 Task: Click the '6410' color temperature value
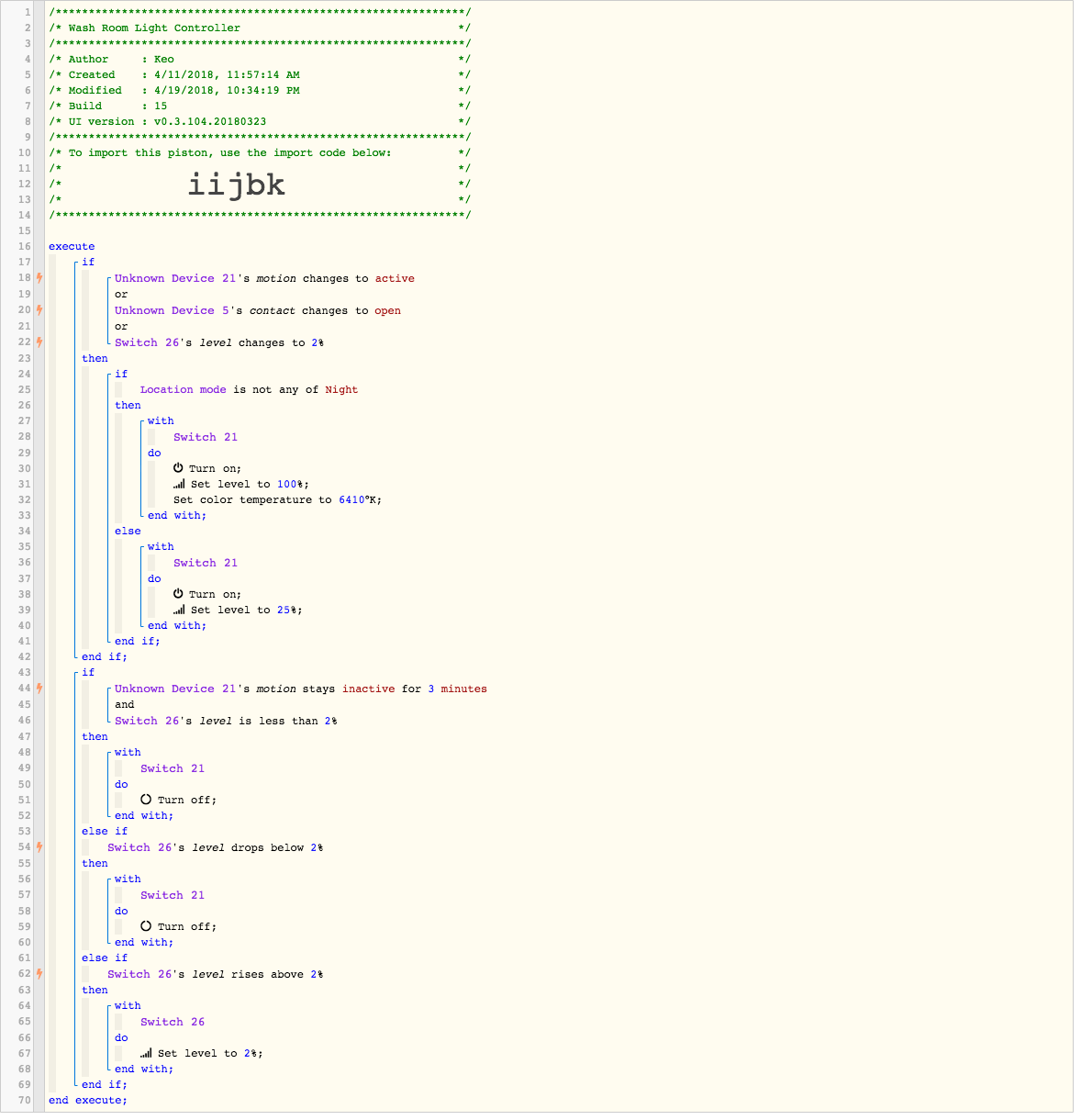click(x=351, y=499)
